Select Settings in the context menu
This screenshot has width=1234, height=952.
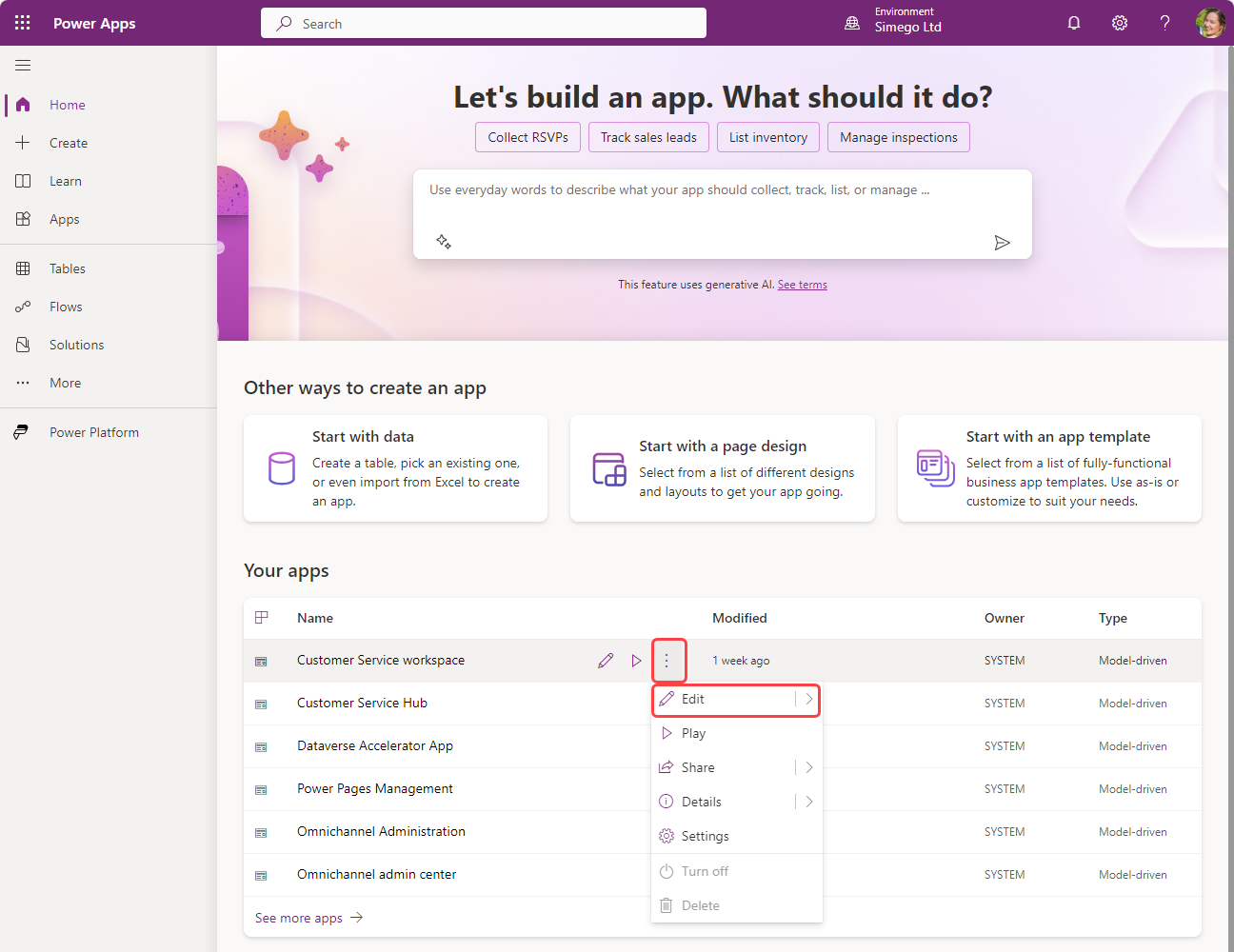[x=736, y=836]
